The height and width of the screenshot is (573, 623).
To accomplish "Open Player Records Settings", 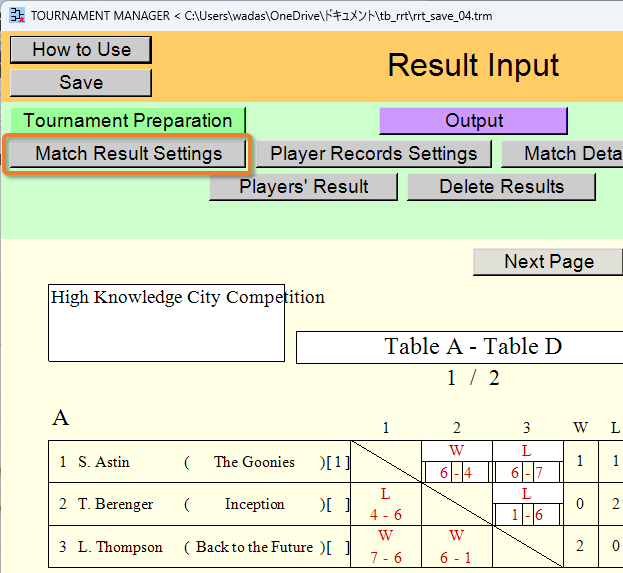I will (374, 154).
